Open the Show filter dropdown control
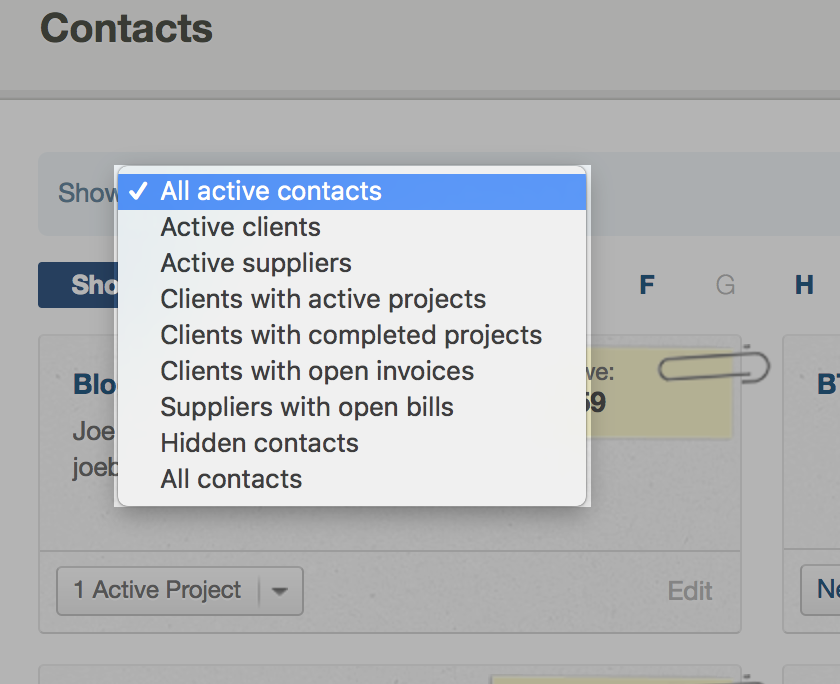The image size is (840, 684). click(90, 193)
